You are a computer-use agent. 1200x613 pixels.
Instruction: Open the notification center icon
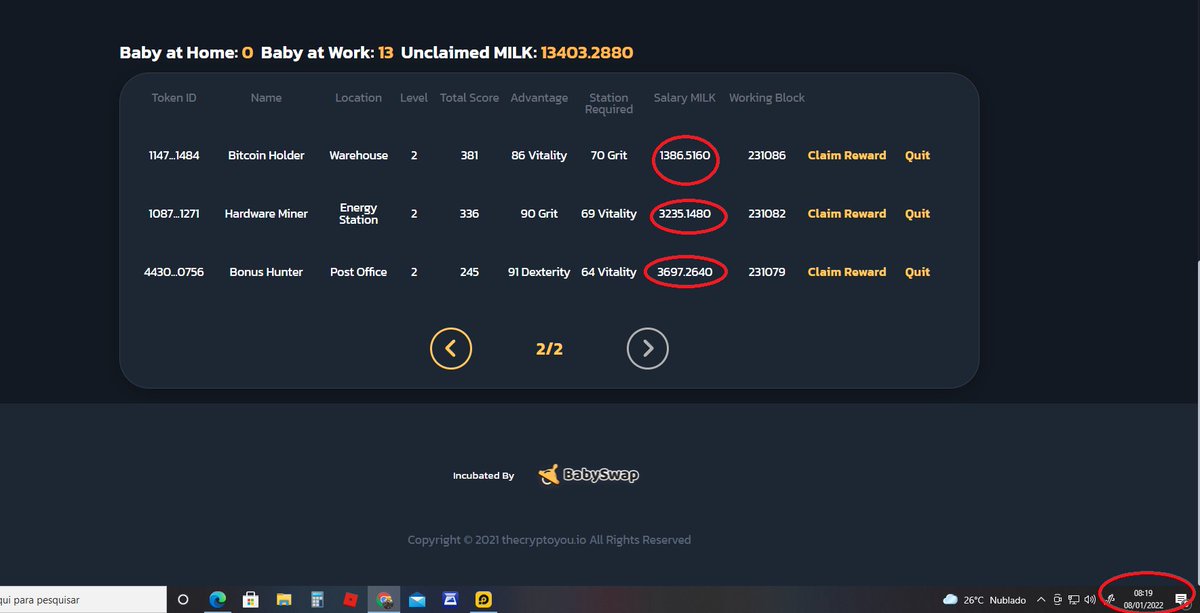tap(1181, 600)
